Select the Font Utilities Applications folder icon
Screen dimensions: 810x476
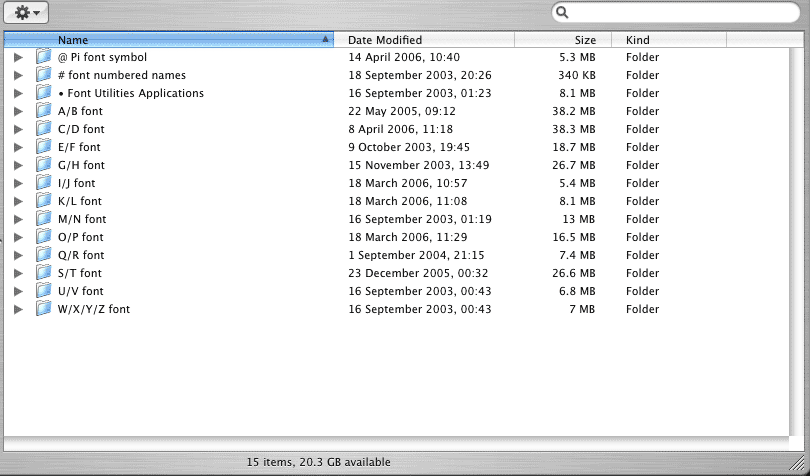(x=44, y=93)
